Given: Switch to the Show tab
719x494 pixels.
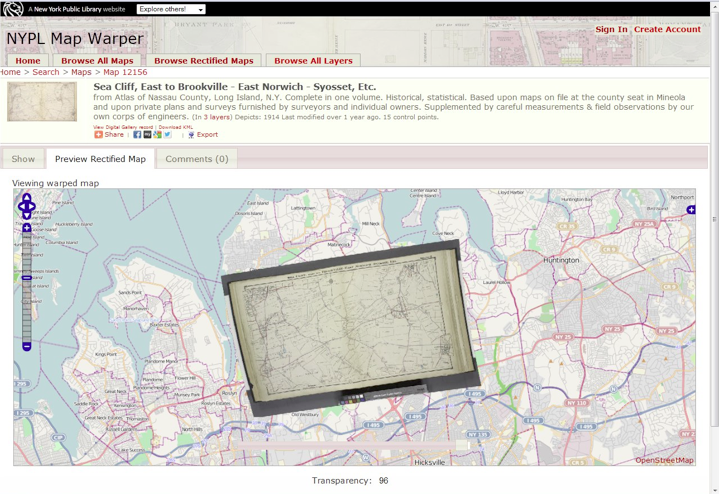Looking at the screenshot, I should 23,159.
